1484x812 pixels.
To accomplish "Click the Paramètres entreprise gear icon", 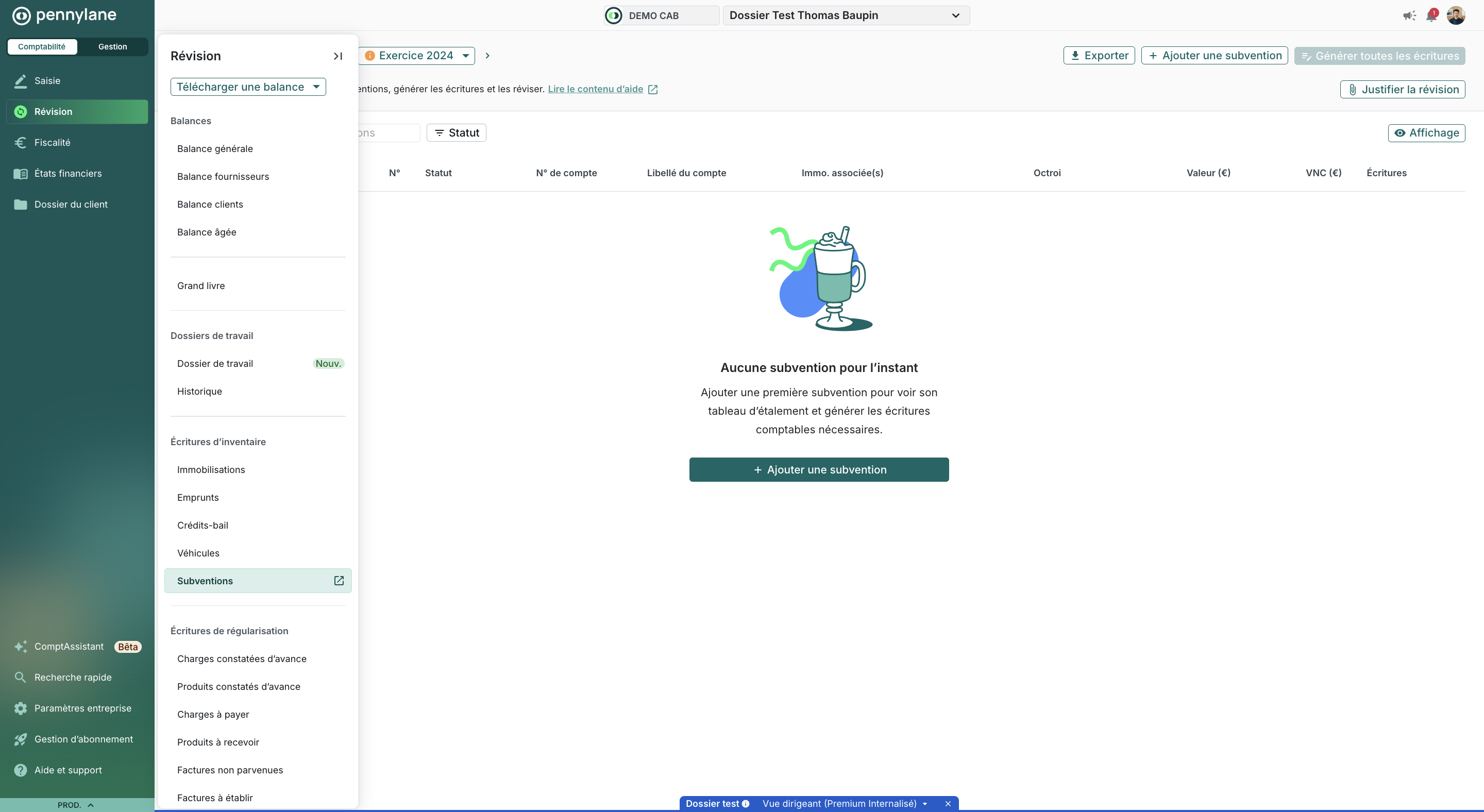I will [x=21, y=708].
